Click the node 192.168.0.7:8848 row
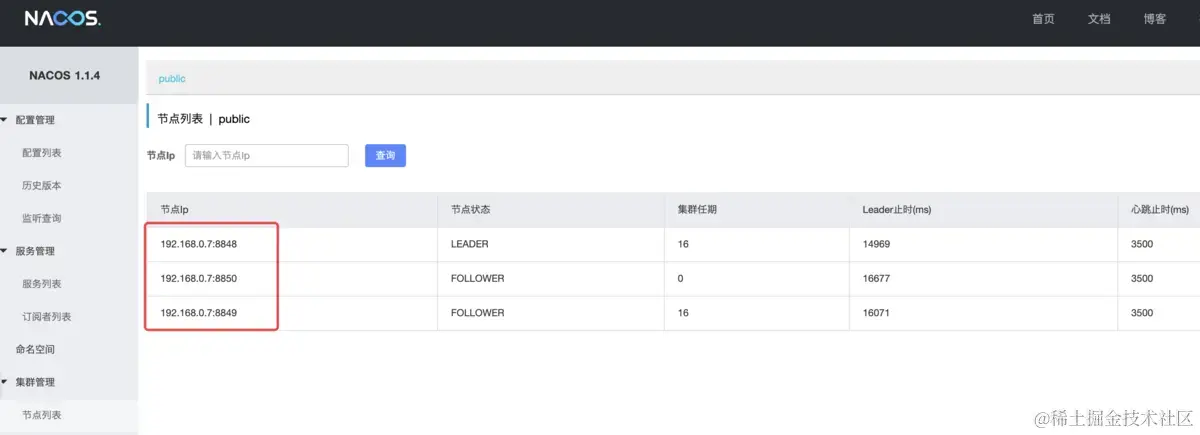The height and width of the screenshot is (435, 1200). [673, 244]
